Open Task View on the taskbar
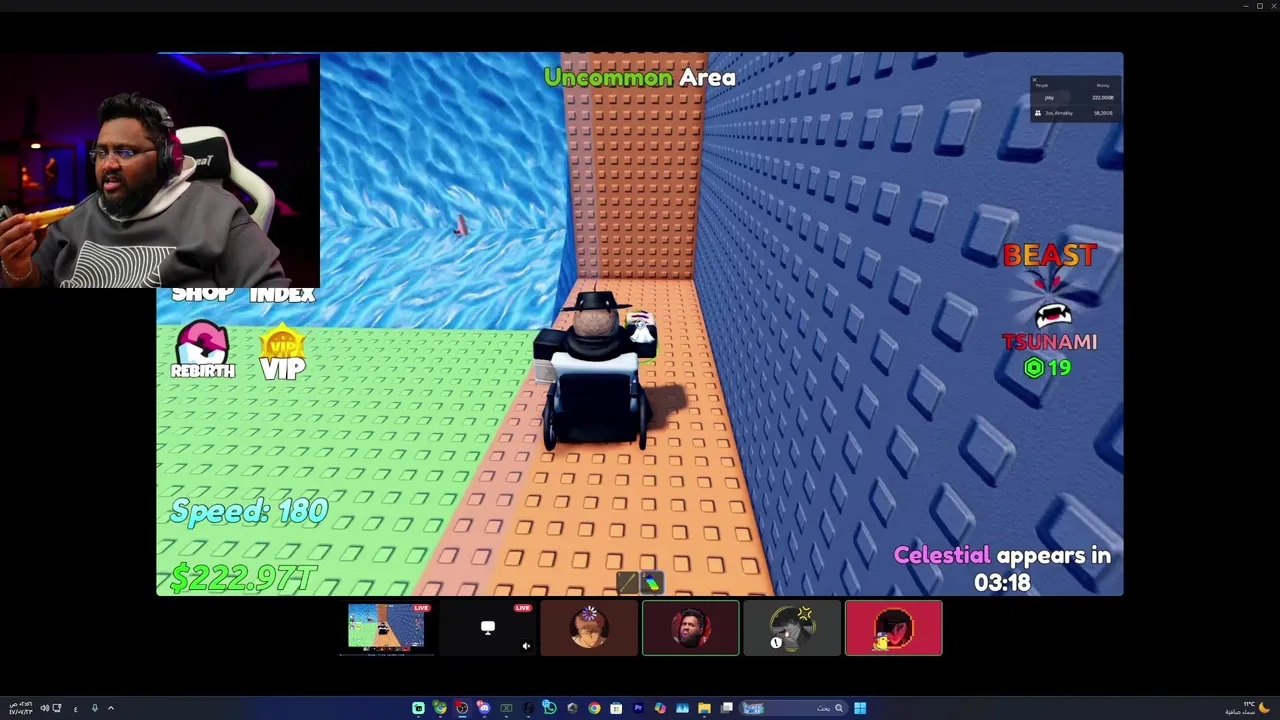The width and height of the screenshot is (1280, 720). pos(727,708)
